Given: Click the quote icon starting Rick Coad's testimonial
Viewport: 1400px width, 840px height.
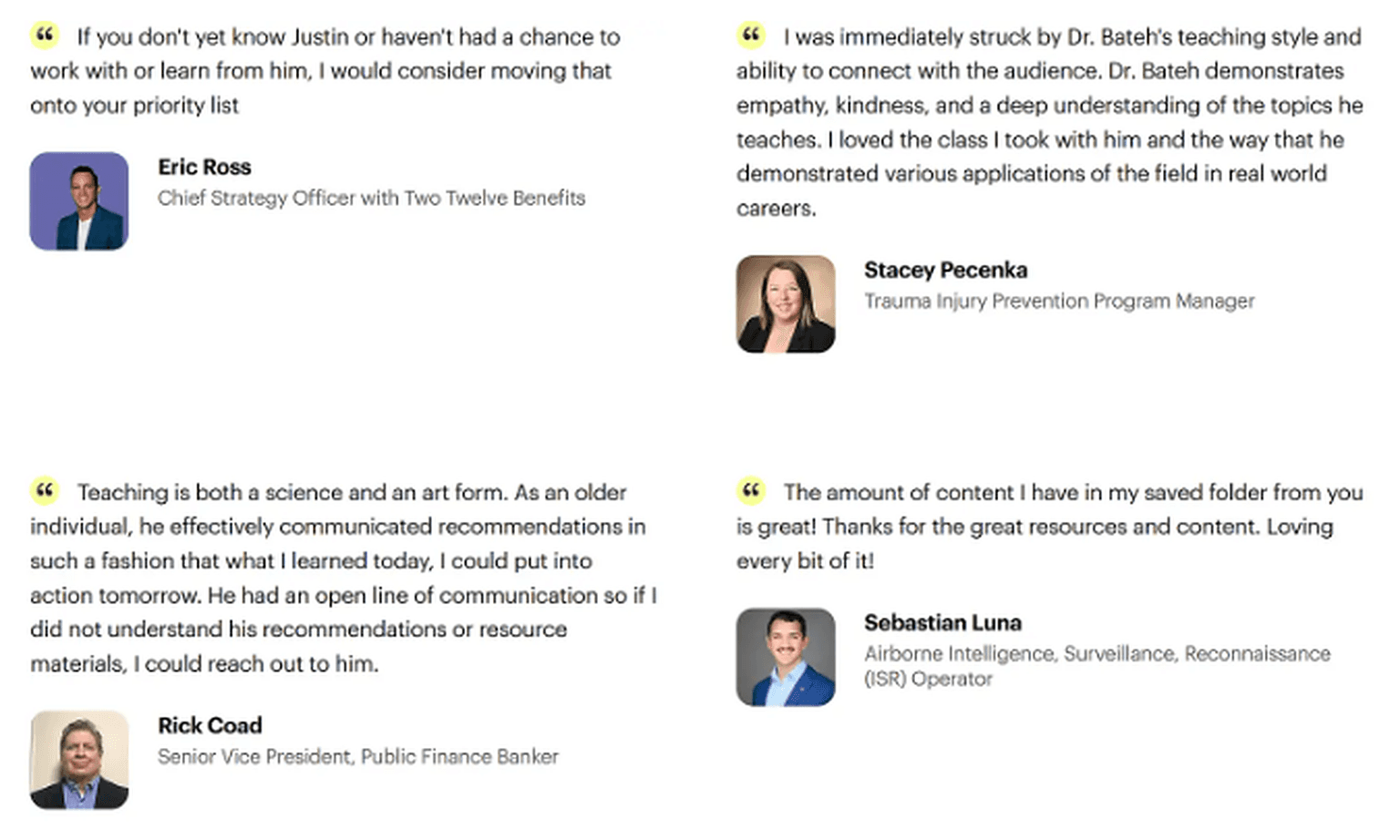Looking at the screenshot, I should pyautogui.click(x=44, y=491).
